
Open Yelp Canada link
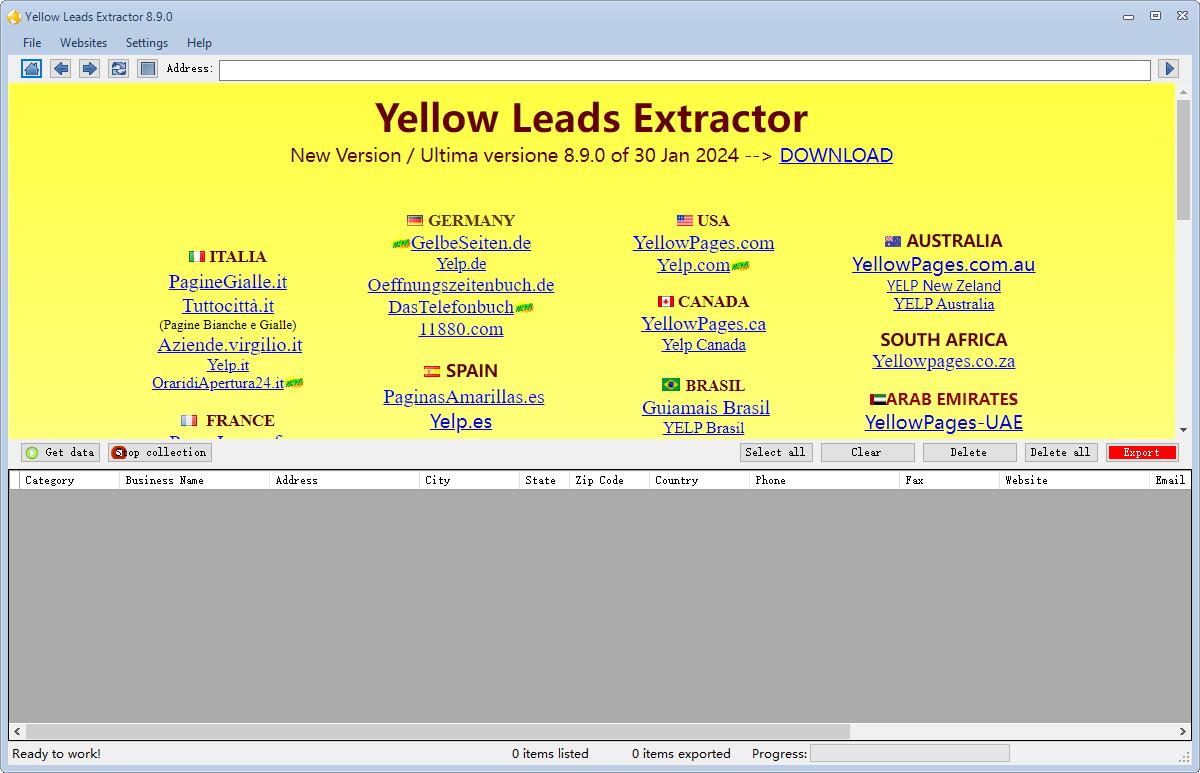704,345
